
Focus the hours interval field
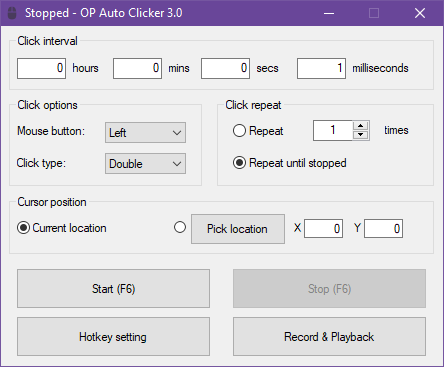[41, 68]
